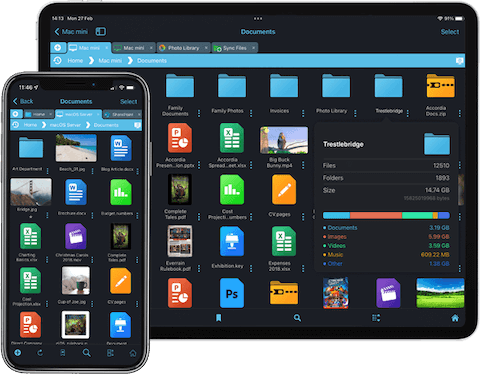Open history clock icon in iPad breadcrumb bar
The image size is (480, 374).
tap(58, 61)
